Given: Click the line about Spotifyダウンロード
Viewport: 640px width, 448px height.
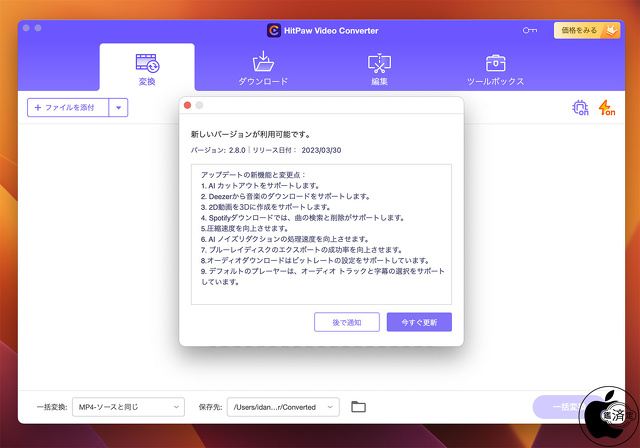Looking at the screenshot, I should 302,218.
